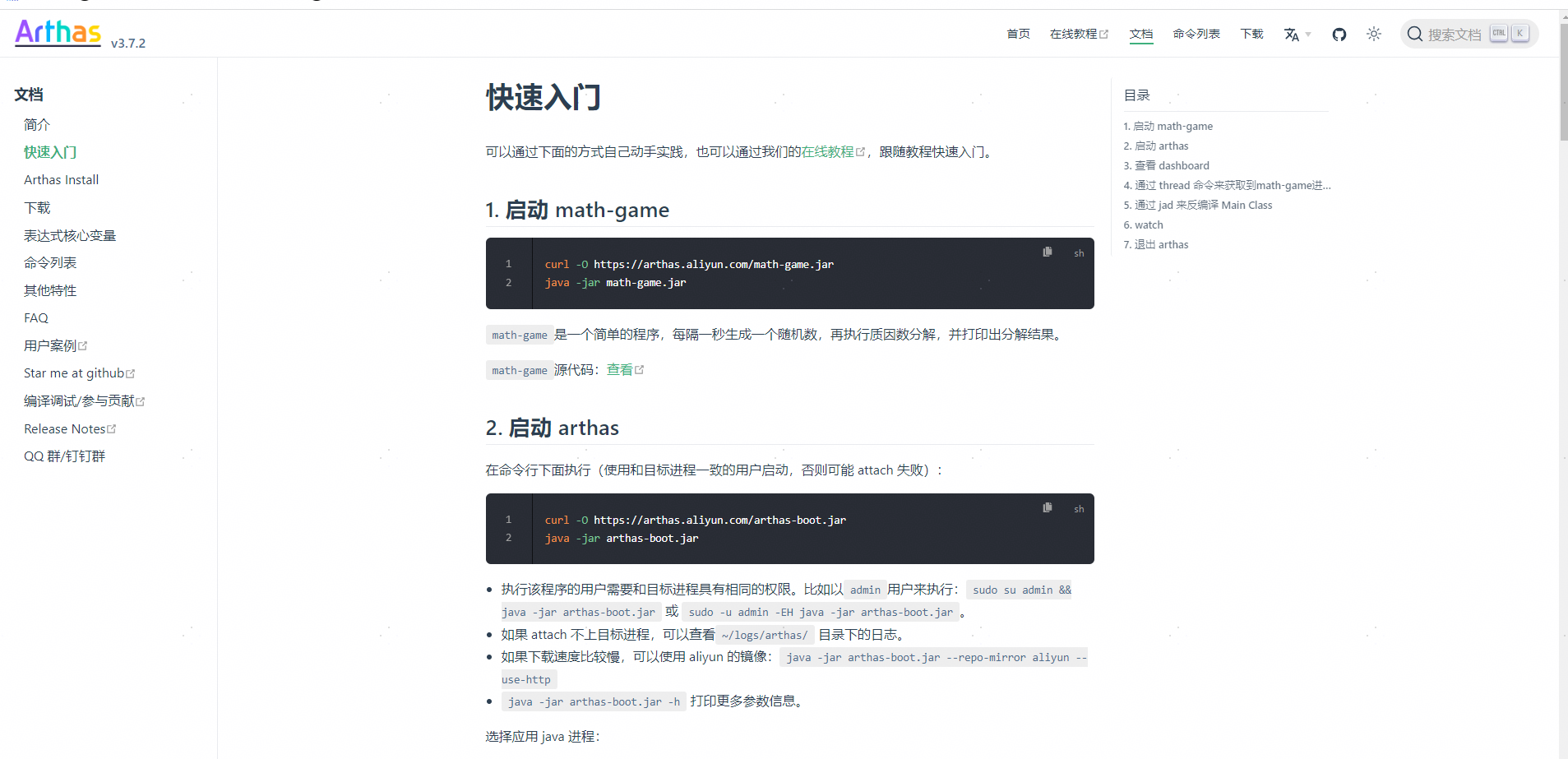Open the 命令列表 nav item

point(1196,34)
